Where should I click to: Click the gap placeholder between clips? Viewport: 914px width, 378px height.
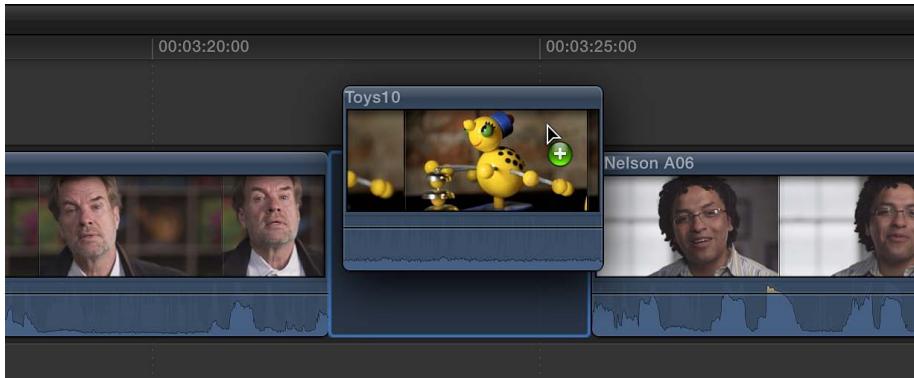coord(460,303)
